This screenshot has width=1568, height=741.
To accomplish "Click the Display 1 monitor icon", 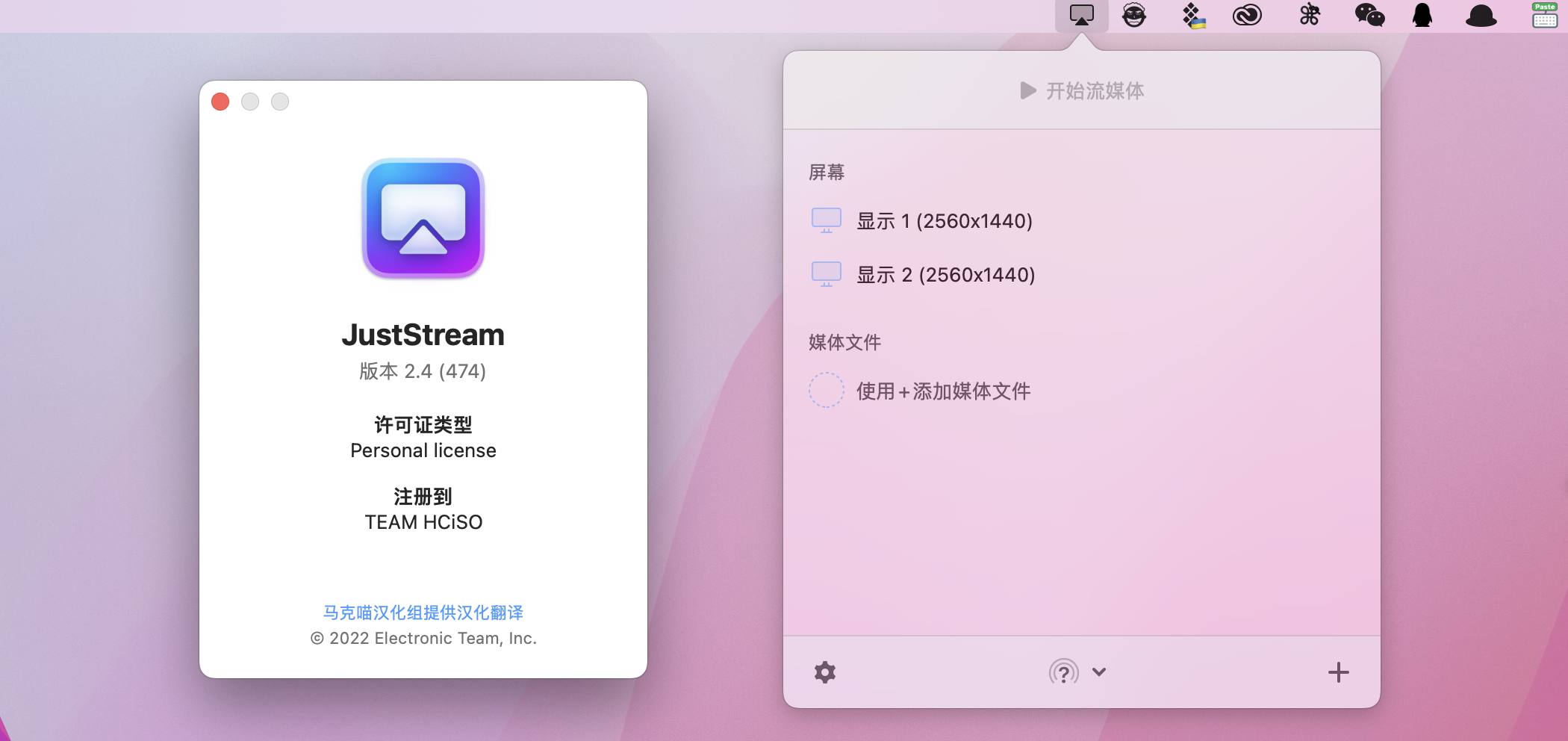I will (827, 220).
